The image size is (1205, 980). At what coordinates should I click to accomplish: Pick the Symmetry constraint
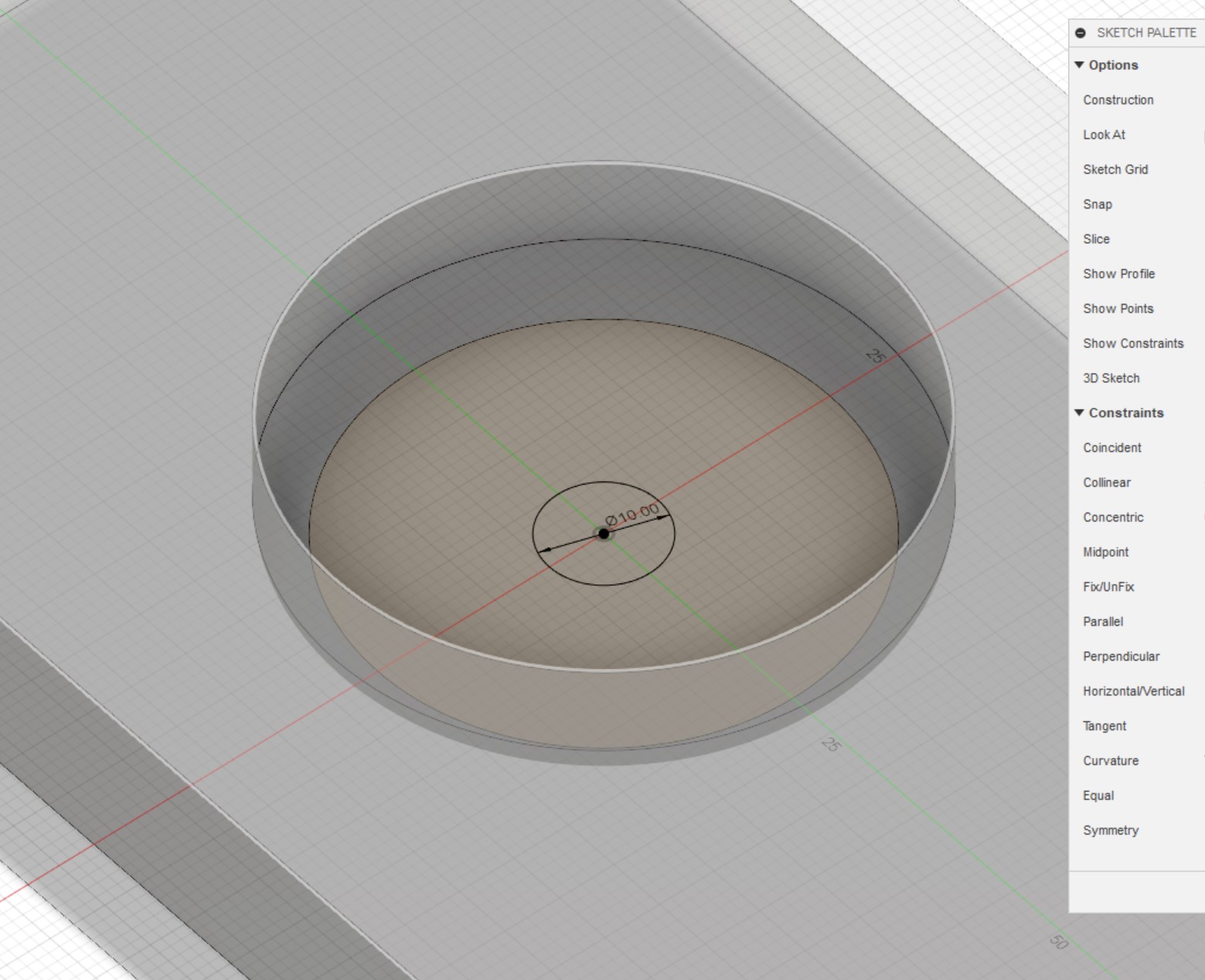click(x=1111, y=830)
